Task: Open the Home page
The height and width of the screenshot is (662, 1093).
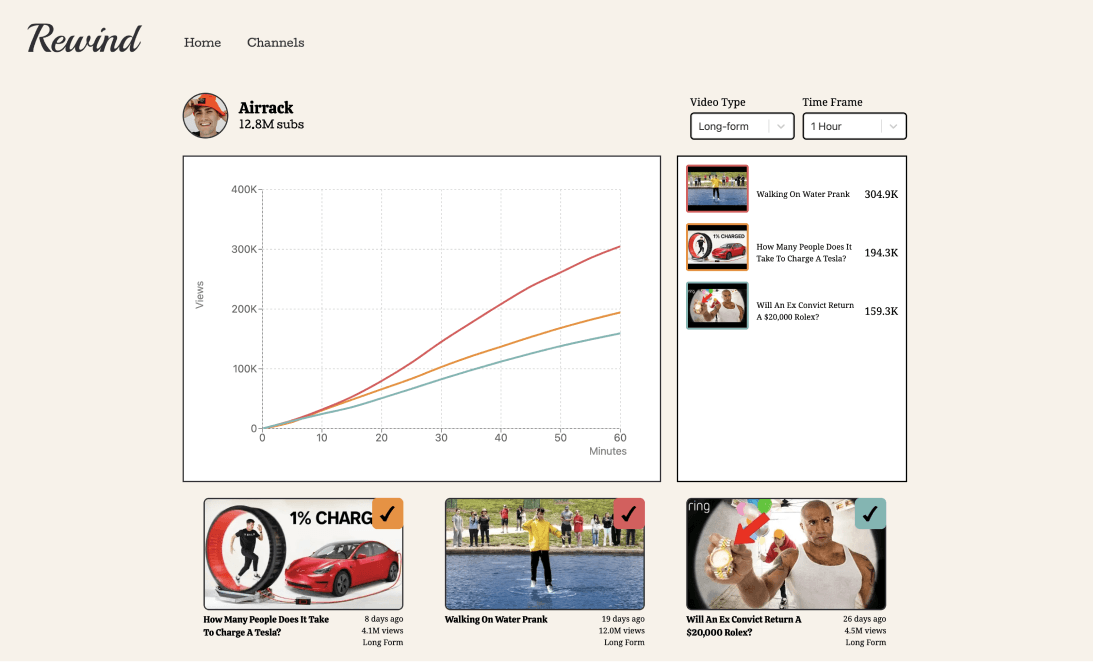Action: coord(202,43)
